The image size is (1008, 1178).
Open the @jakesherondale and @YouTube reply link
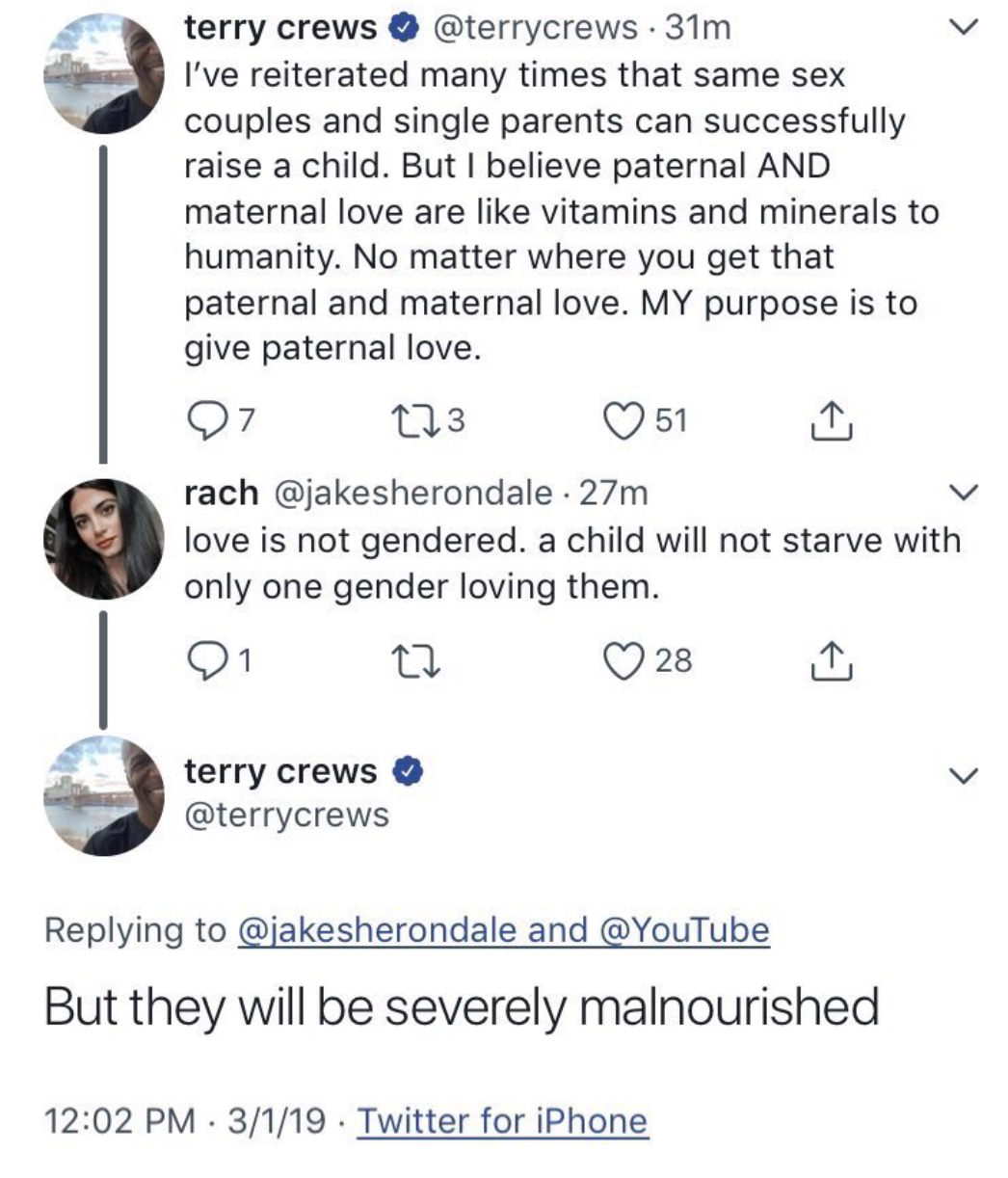click(502, 930)
